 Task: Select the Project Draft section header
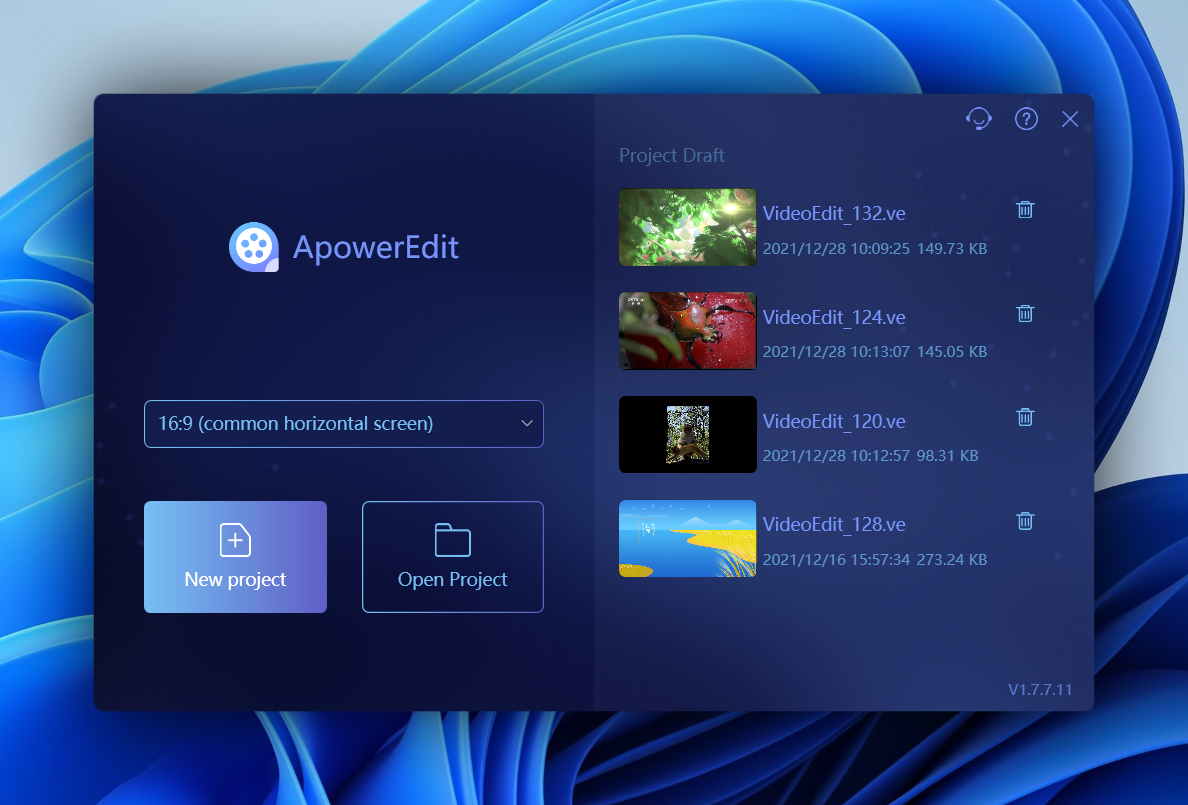tap(672, 155)
